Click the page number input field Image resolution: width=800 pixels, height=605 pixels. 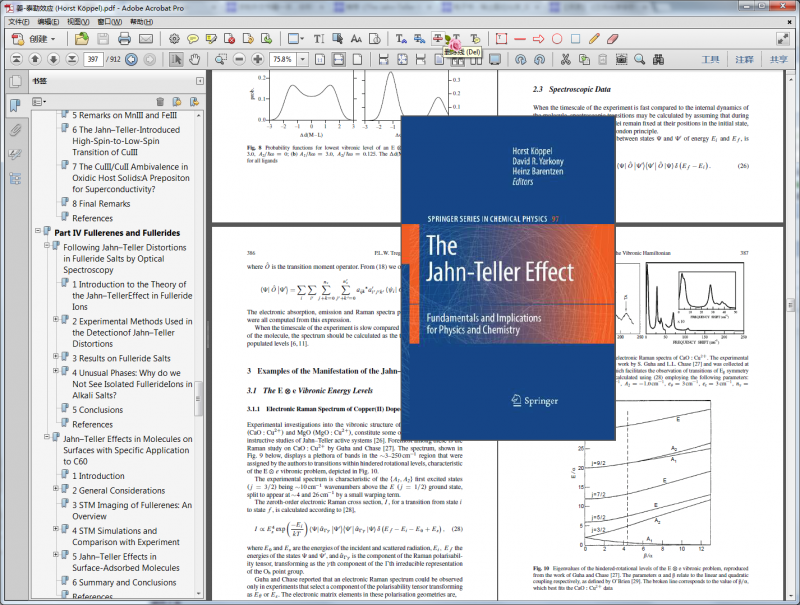(x=93, y=59)
